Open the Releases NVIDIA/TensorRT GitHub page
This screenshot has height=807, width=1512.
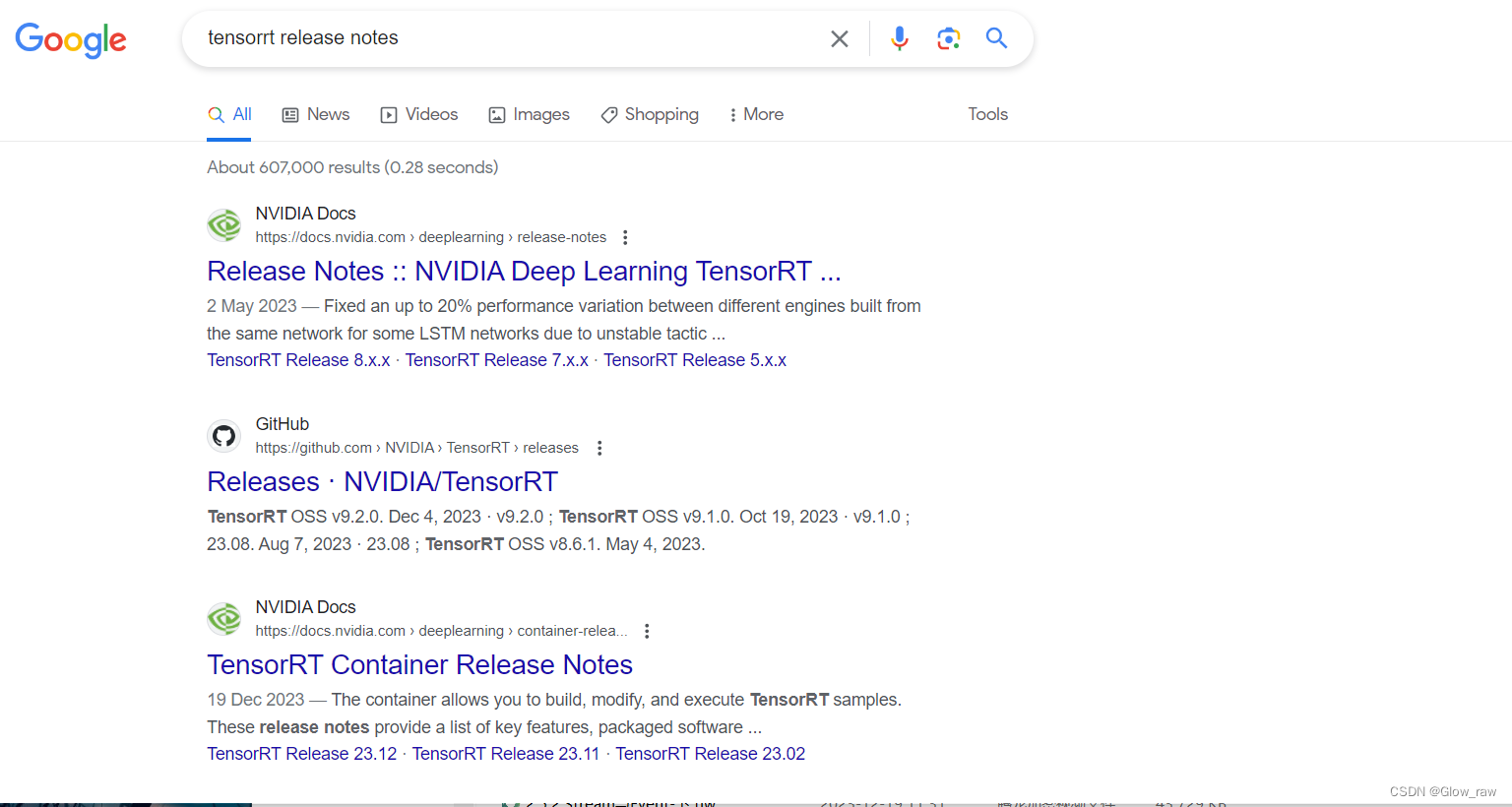[x=382, y=481]
